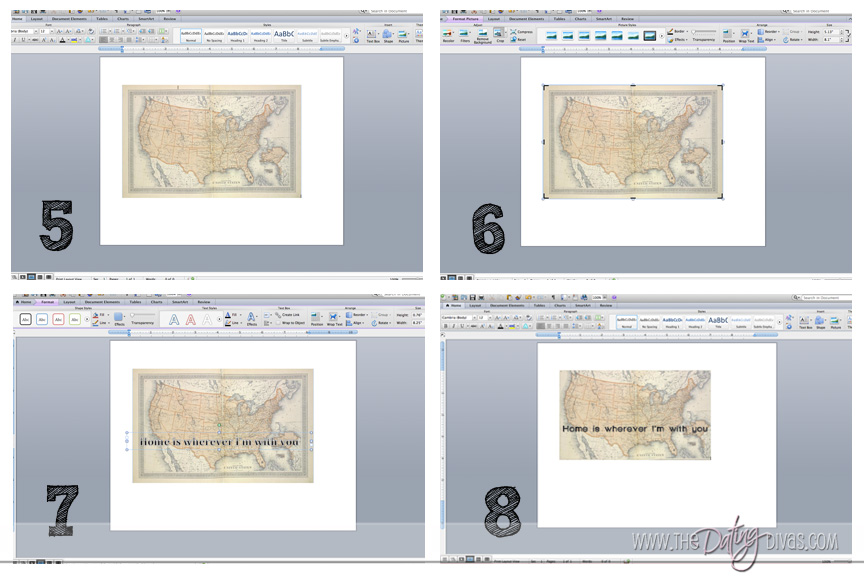The height and width of the screenshot is (576, 864).
Task: Click the save icon in step 8 toolbar
Action: pyautogui.click(x=472, y=298)
